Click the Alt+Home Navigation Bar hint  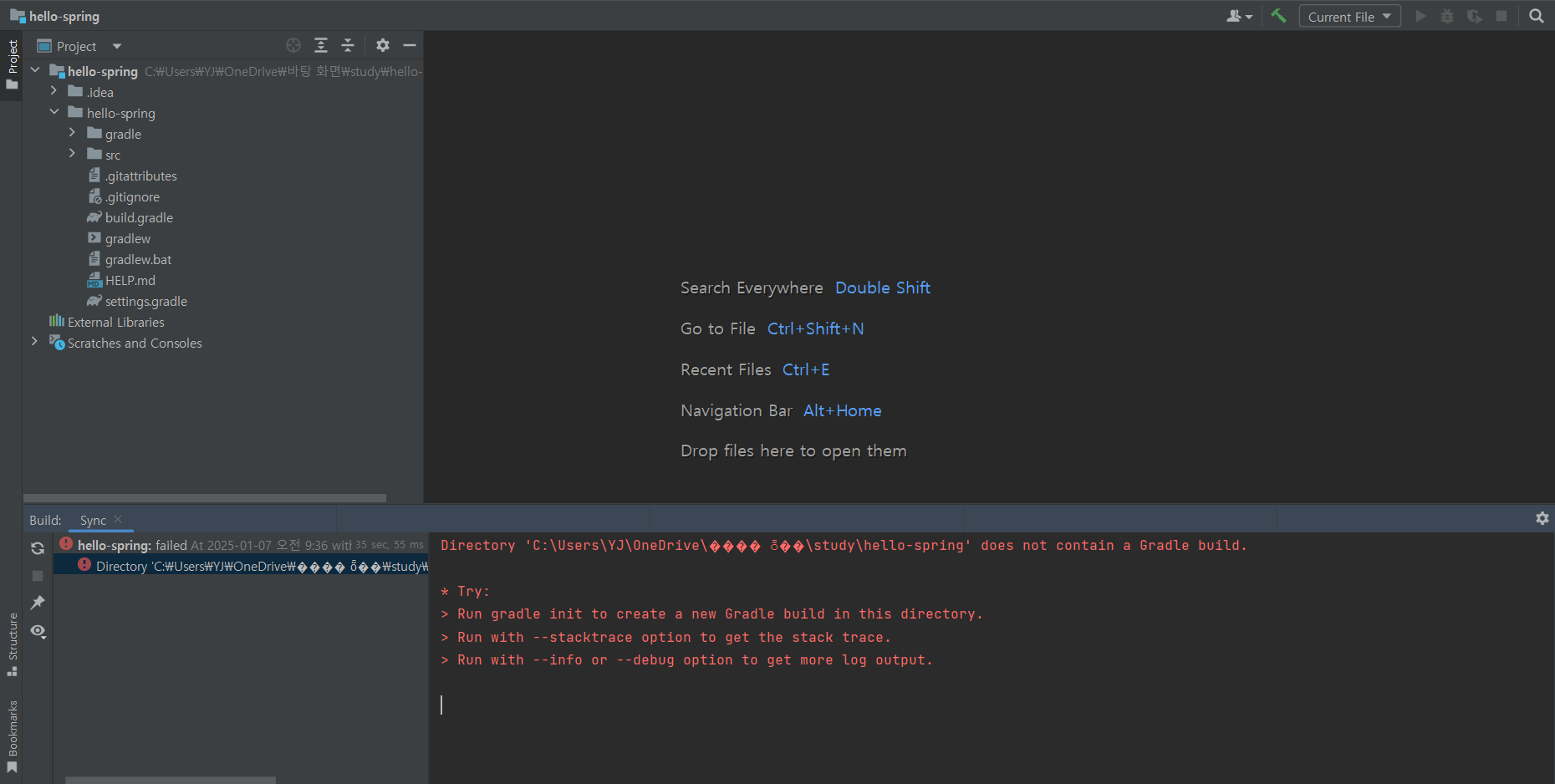coord(843,410)
